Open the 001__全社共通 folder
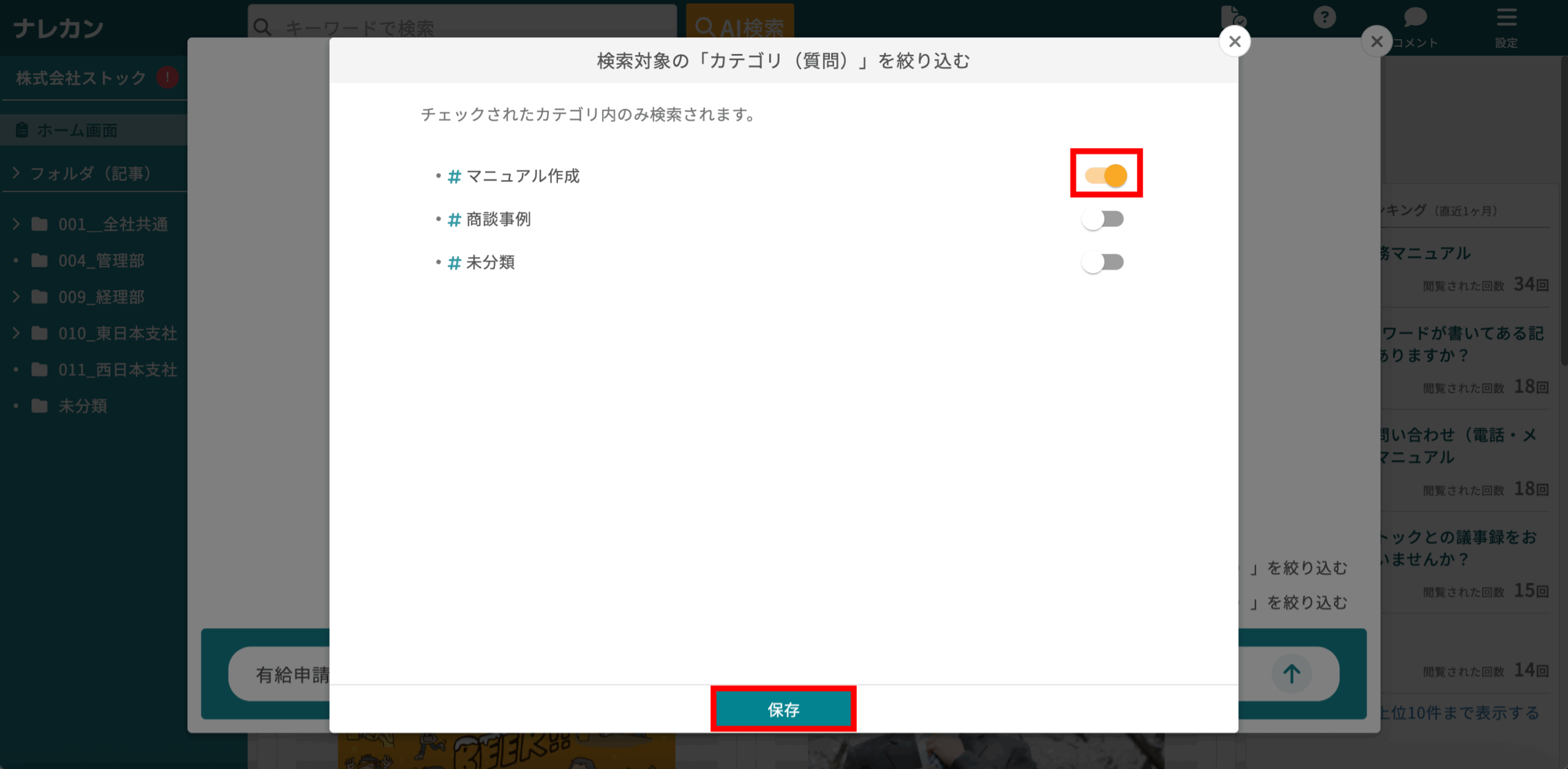Image resolution: width=1568 pixels, height=769 pixels. pos(113,224)
